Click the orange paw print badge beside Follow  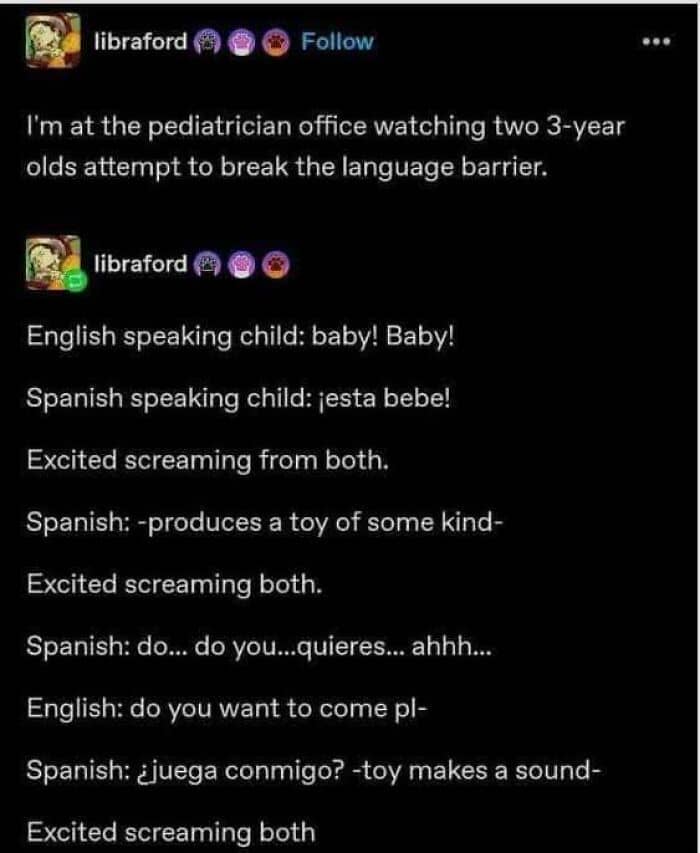click(276, 42)
